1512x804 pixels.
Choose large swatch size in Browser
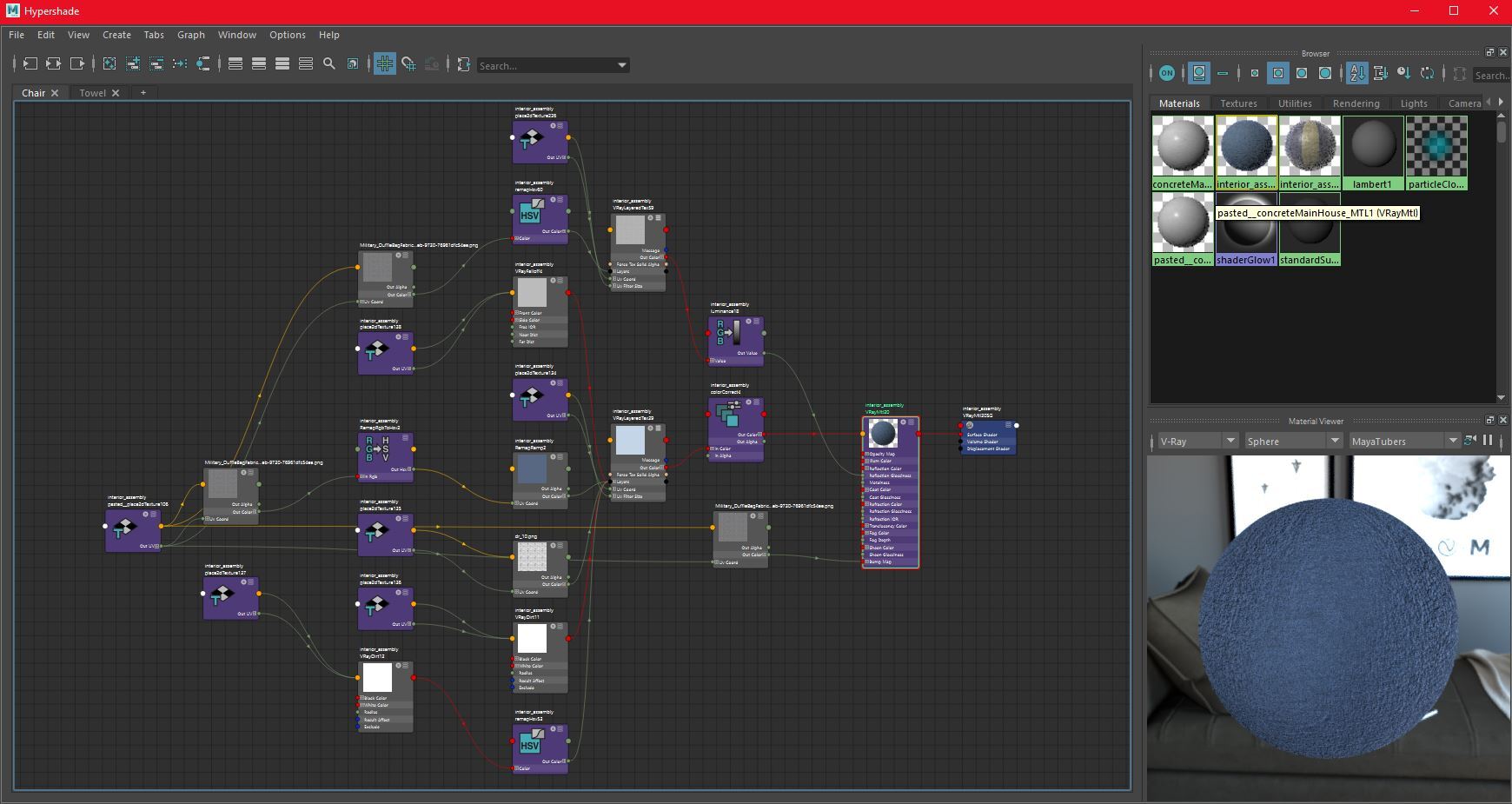tap(1302, 73)
